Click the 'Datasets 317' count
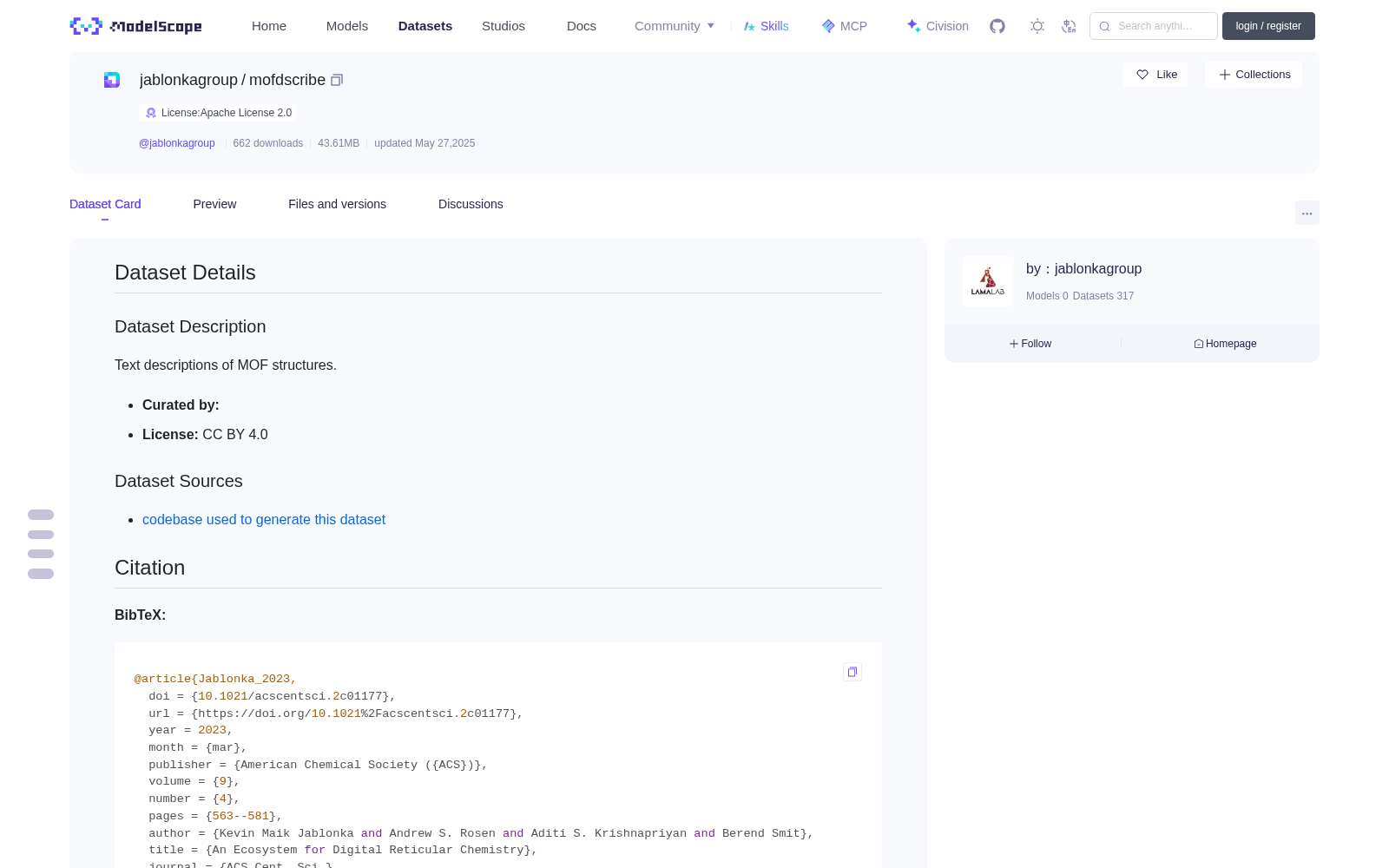Image resolution: width=1389 pixels, height=868 pixels. click(1103, 296)
